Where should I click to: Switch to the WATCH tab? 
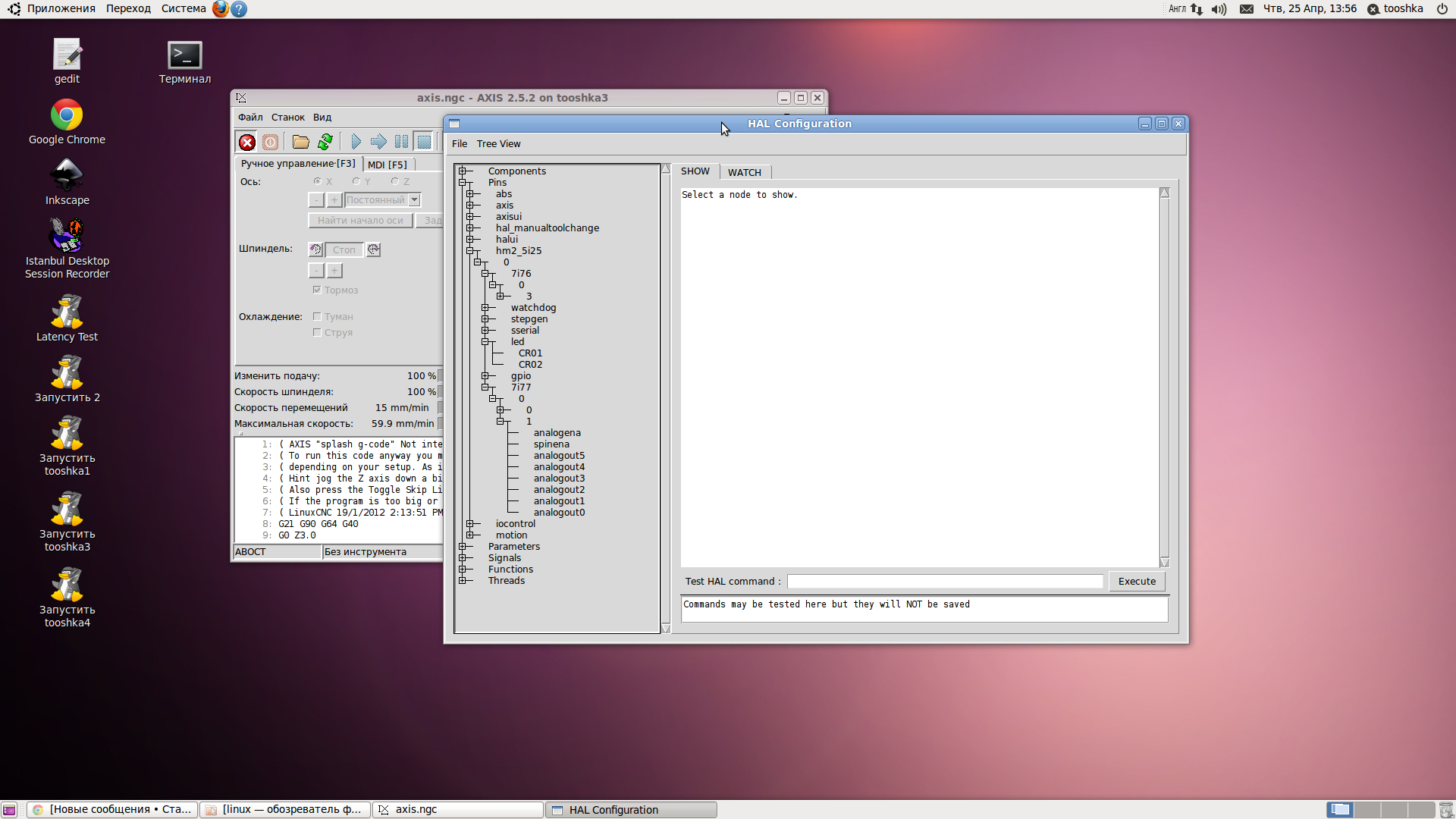pyautogui.click(x=744, y=172)
